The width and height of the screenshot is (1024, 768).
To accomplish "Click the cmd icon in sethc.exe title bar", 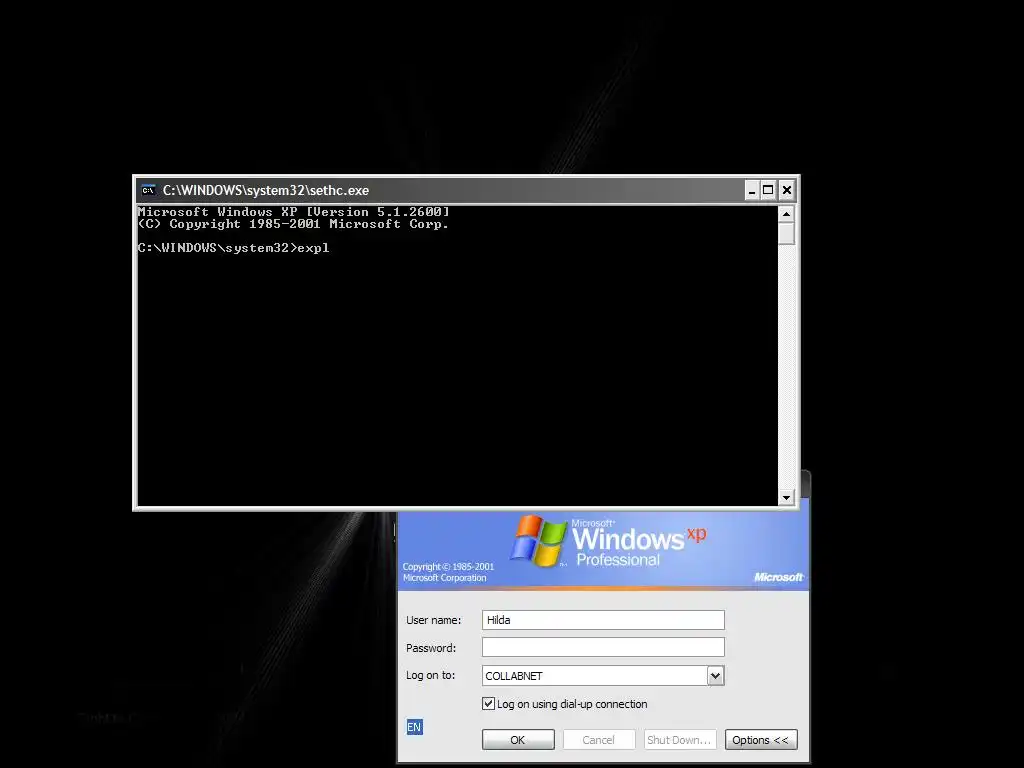I will coord(149,190).
